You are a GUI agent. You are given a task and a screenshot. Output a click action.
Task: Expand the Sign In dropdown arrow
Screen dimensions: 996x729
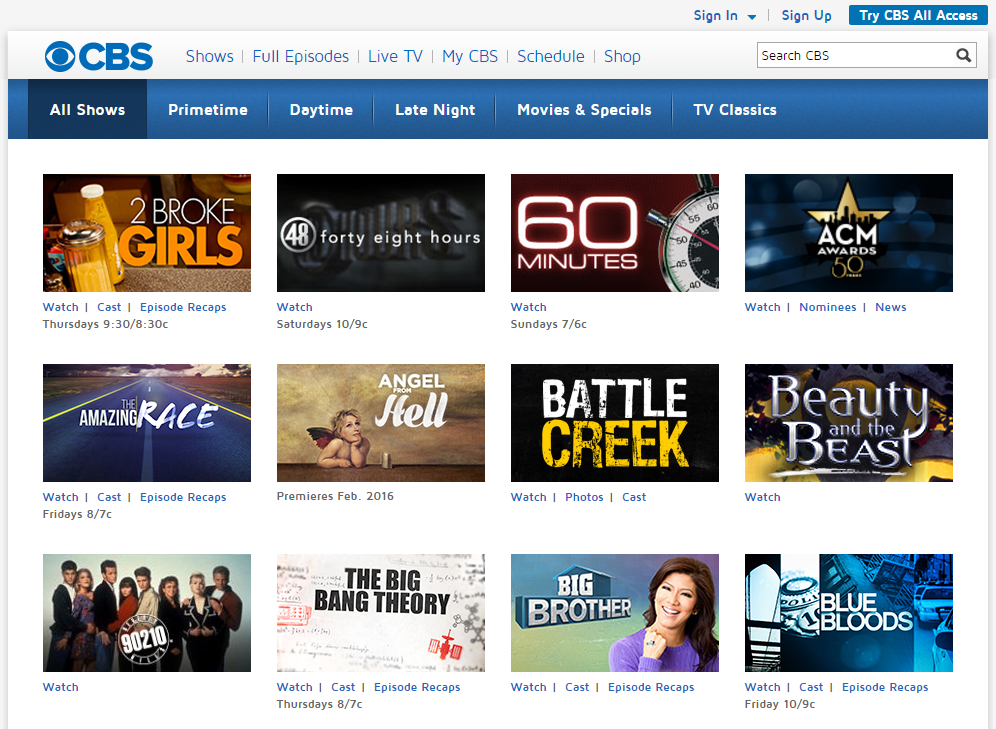752,17
